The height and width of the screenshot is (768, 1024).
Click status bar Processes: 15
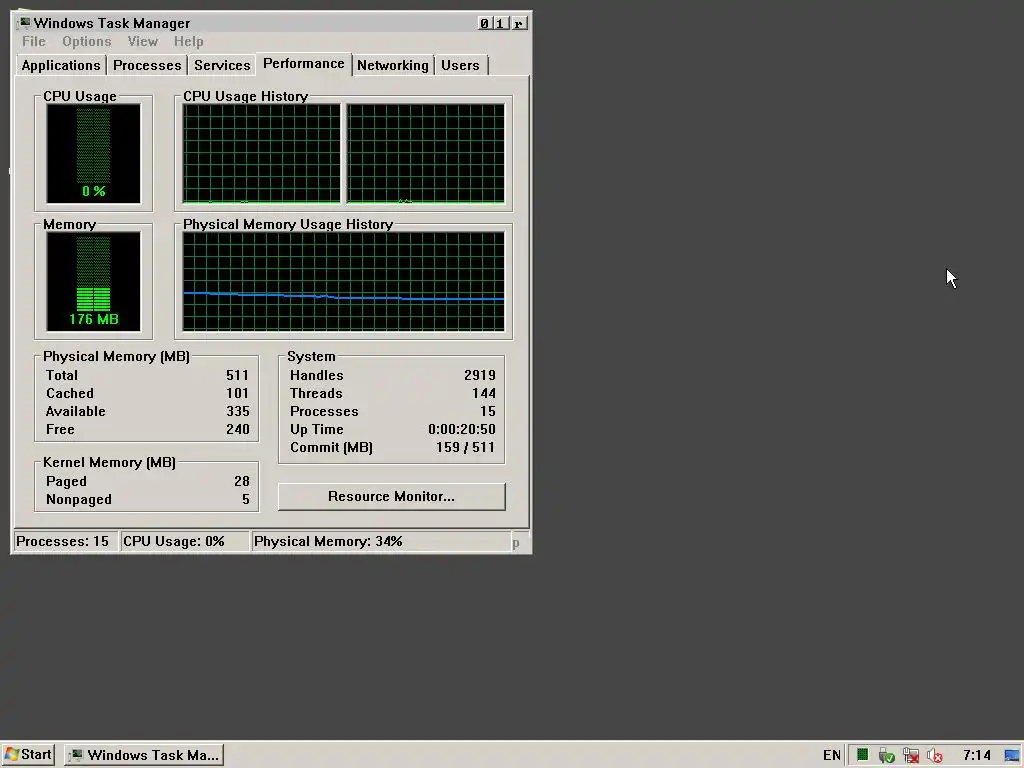(65, 541)
